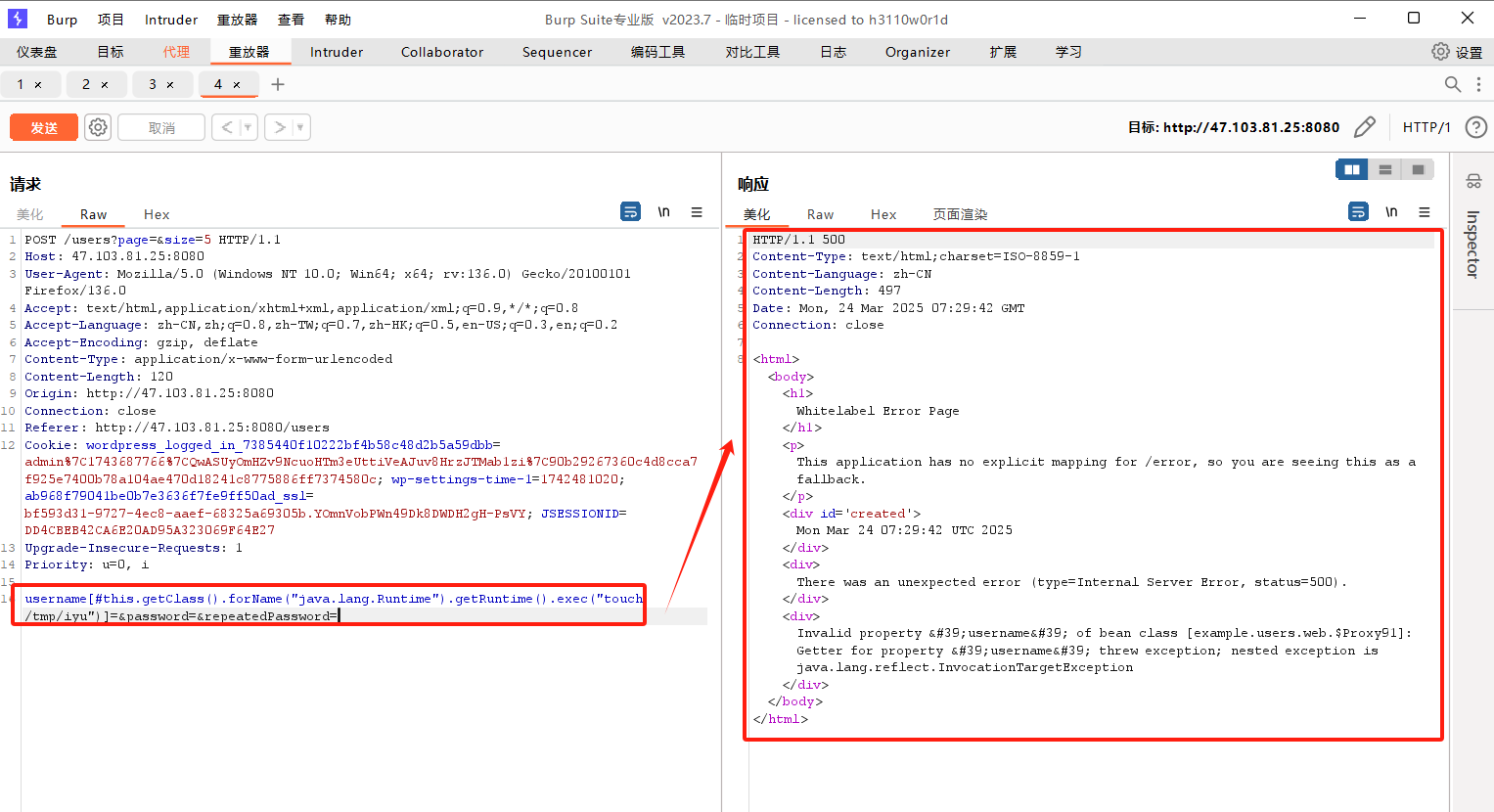The image size is (1494, 812).
Task: Open the response panel hamburger menu
Action: click(x=1425, y=211)
